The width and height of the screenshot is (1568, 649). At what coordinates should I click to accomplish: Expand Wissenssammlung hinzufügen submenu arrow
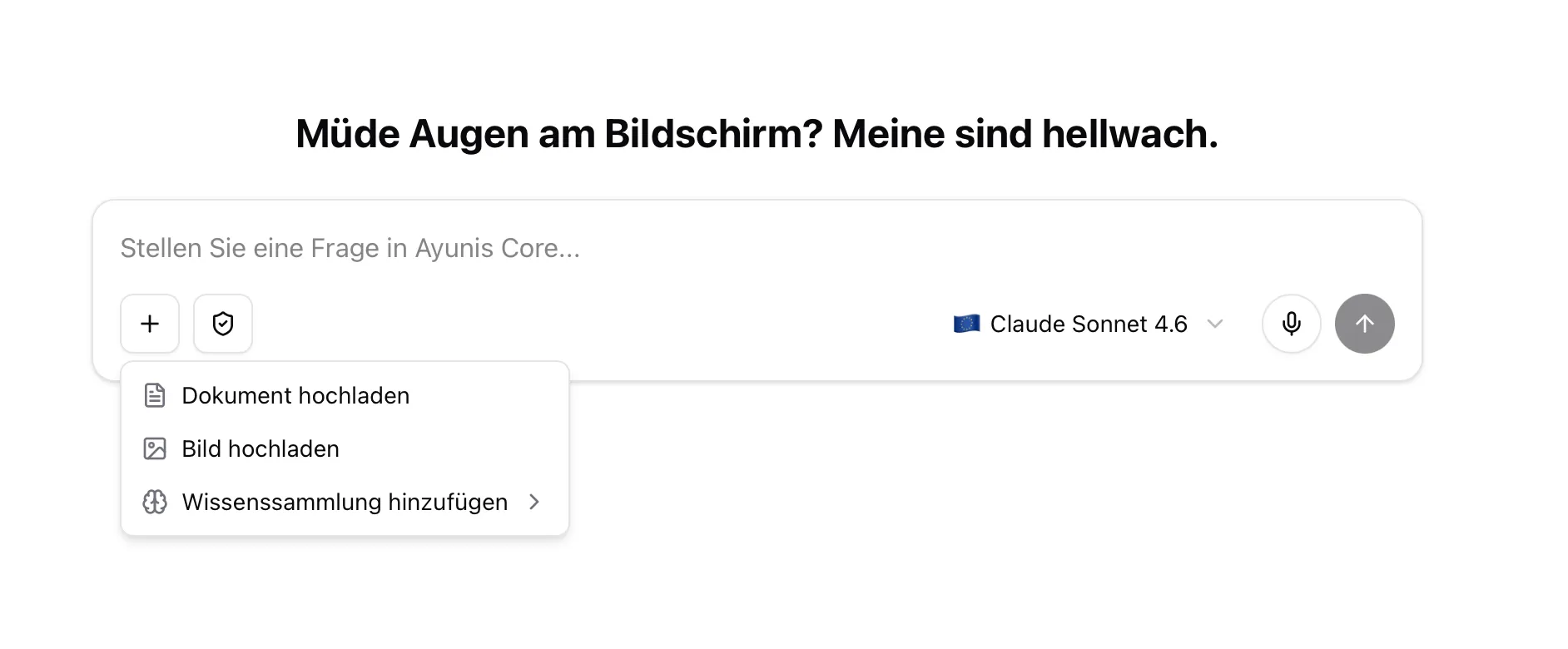click(x=535, y=502)
